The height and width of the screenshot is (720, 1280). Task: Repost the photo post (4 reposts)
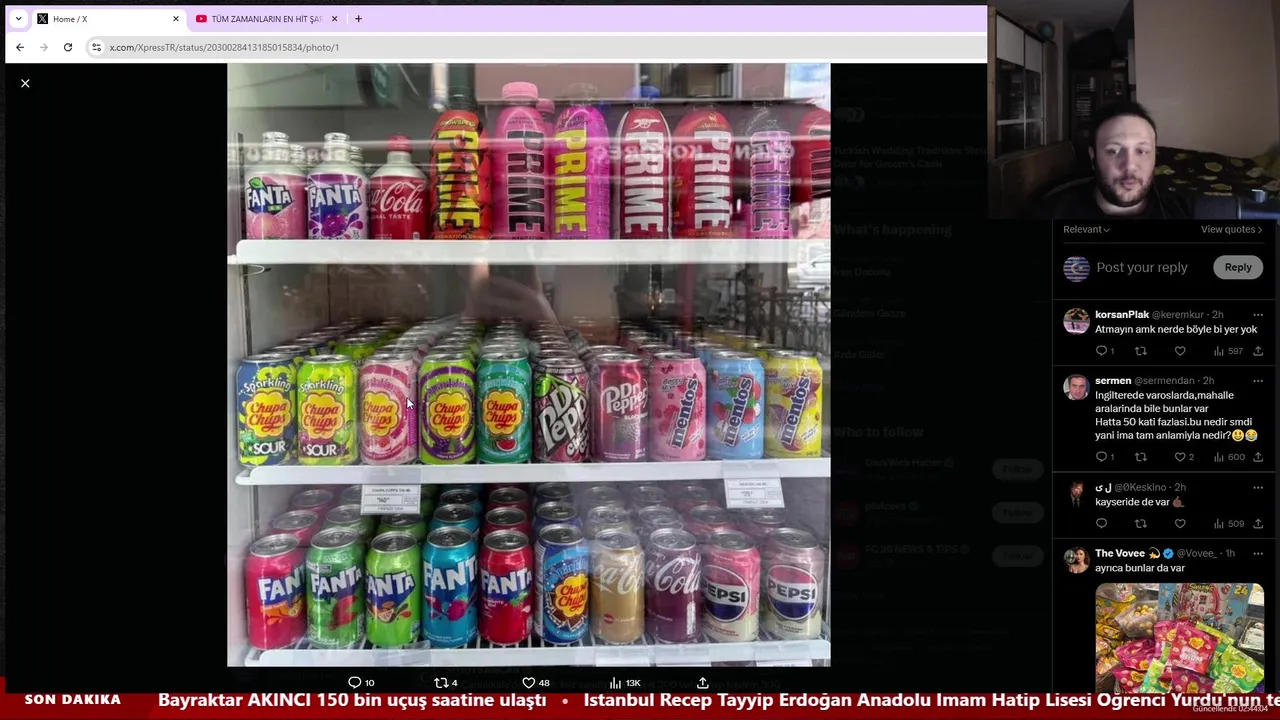click(445, 682)
